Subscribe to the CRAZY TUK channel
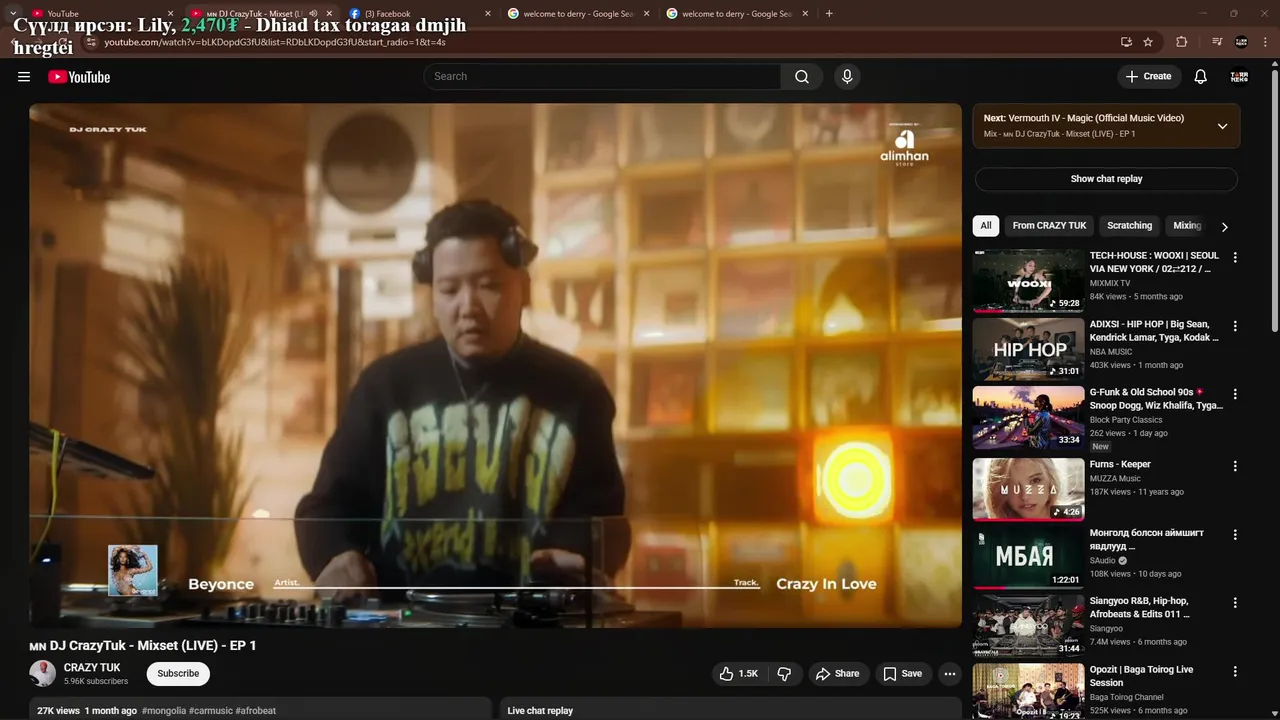This screenshot has width=1280, height=720. coord(178,674)
